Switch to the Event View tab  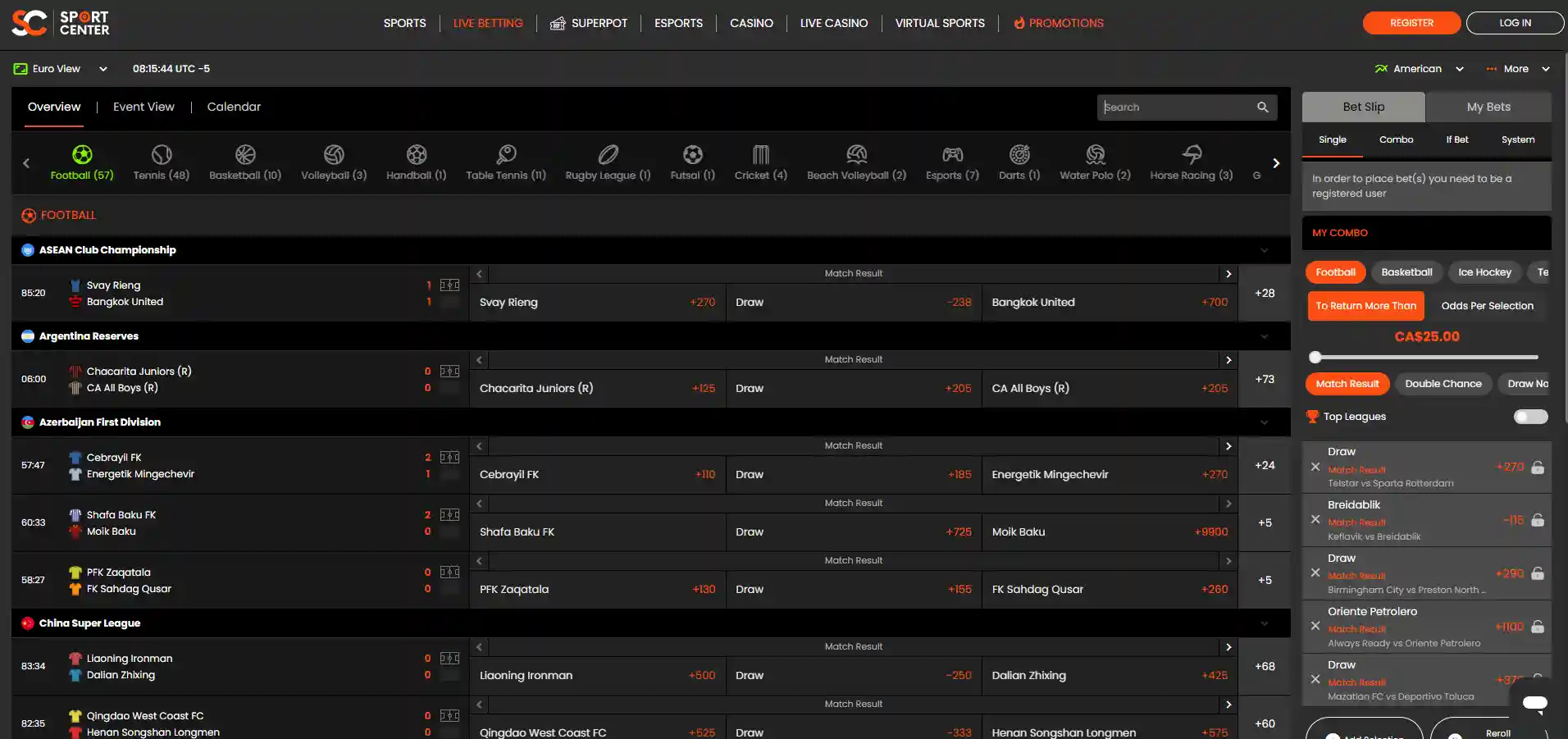[144, 107]
